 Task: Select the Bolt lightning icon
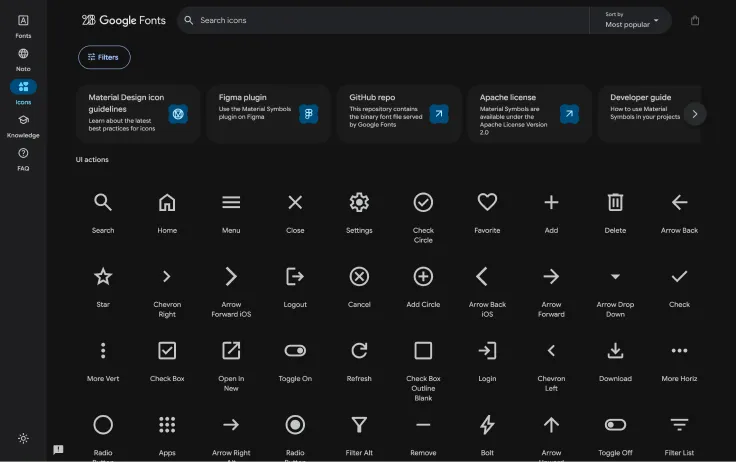[487, 425]
